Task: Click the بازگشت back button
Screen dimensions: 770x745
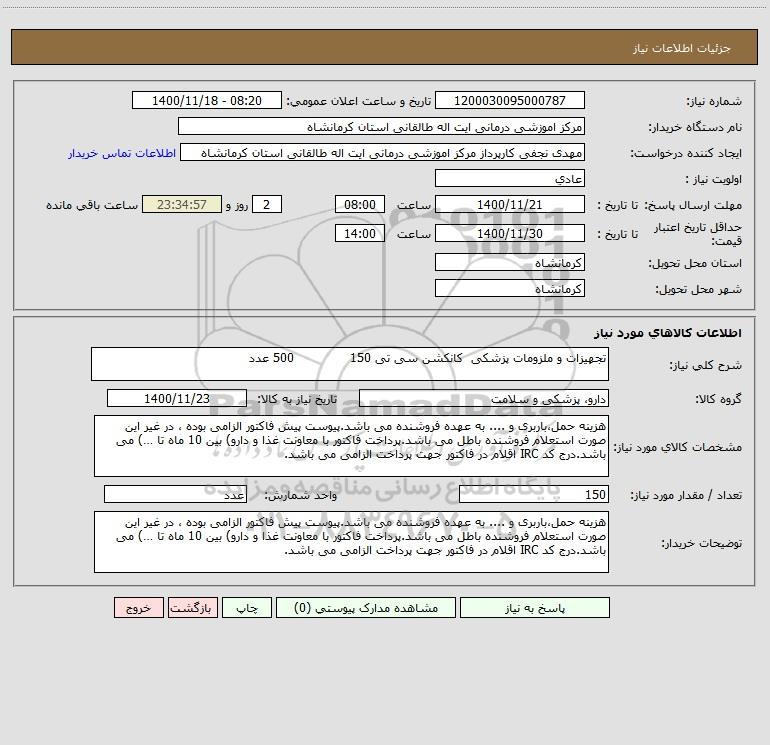Action: [x=192, y=607]
